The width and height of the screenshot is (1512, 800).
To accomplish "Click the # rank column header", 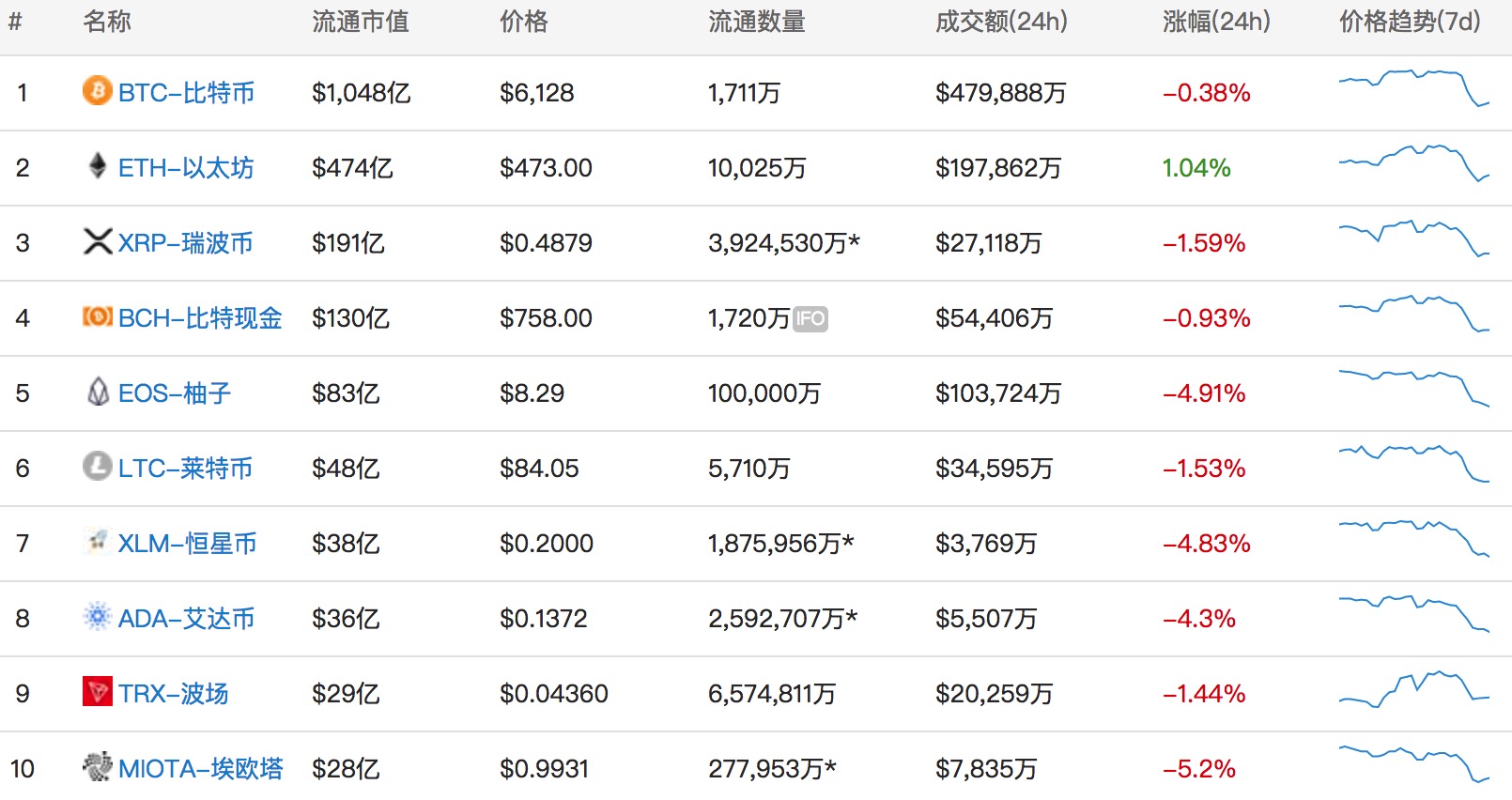I will (15, 22).
